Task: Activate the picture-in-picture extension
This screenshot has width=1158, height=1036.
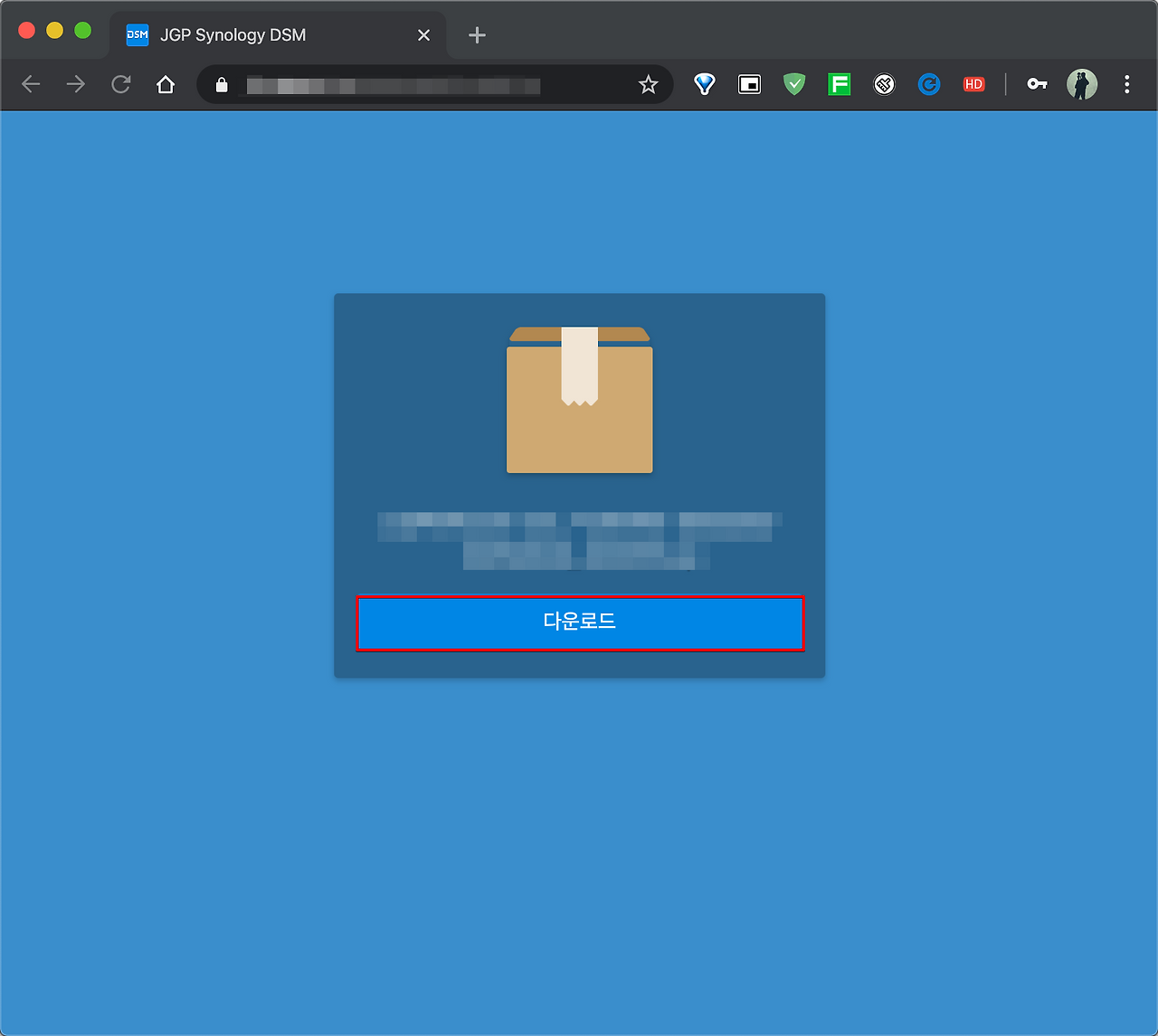Action: 749,84
